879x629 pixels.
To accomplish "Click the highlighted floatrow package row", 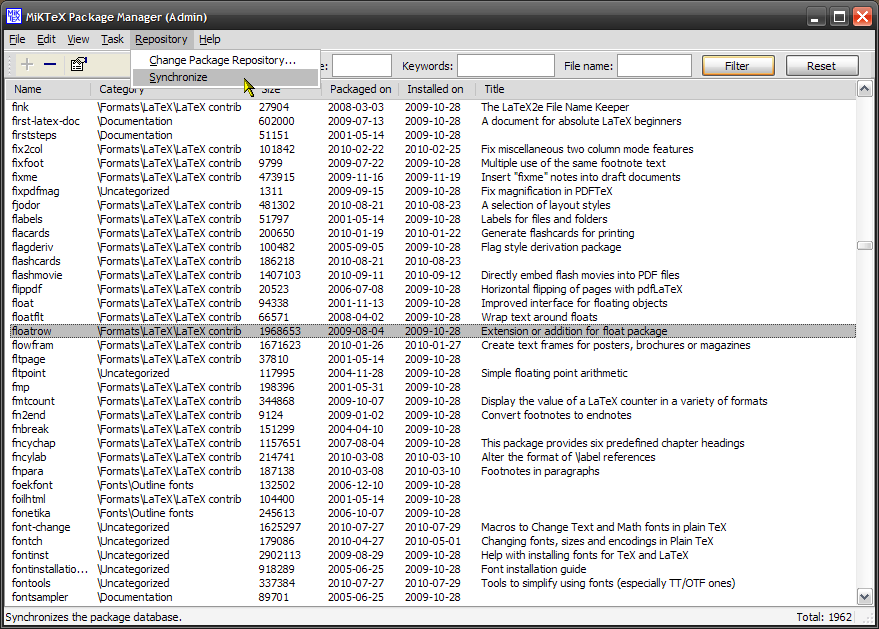I will pyautogui.click(x=433, y=331).
